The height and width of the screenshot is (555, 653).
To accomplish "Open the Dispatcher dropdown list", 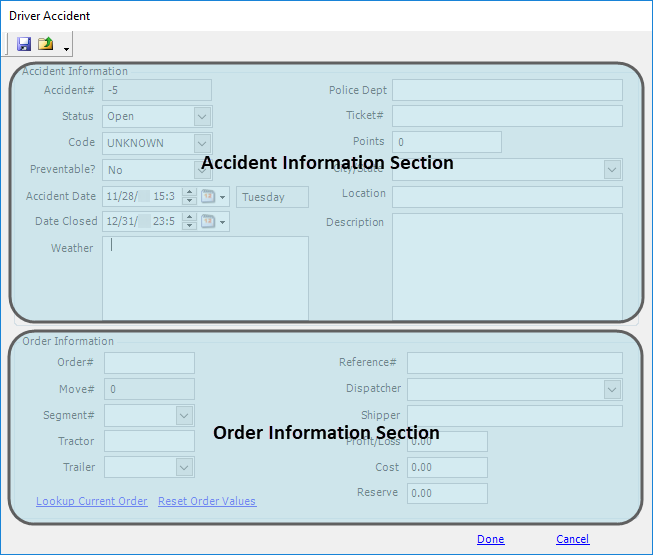I will pyautogui.click(x=612, y=390).
